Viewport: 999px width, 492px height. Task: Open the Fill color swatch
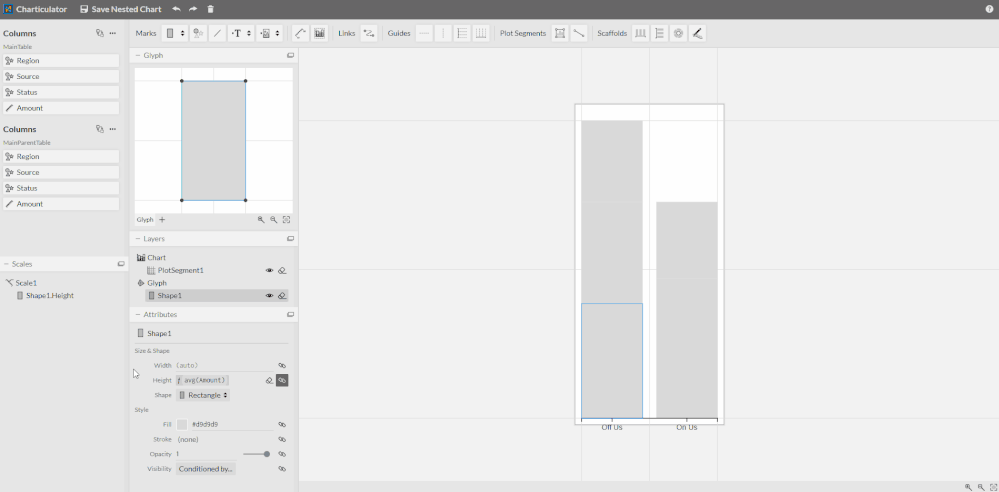pos(182,424)
